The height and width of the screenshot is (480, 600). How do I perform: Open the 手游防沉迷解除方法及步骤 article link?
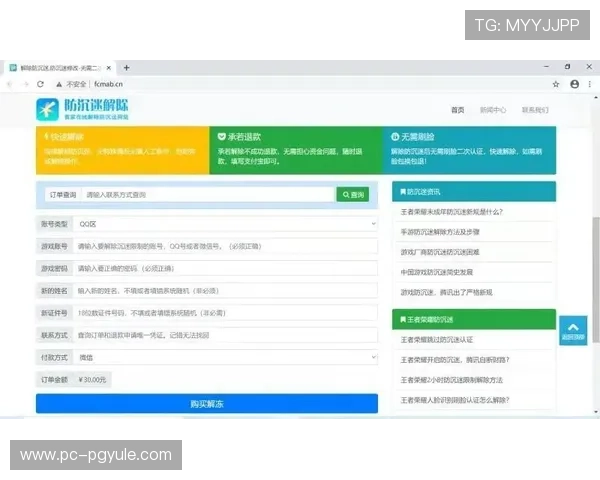440,232
